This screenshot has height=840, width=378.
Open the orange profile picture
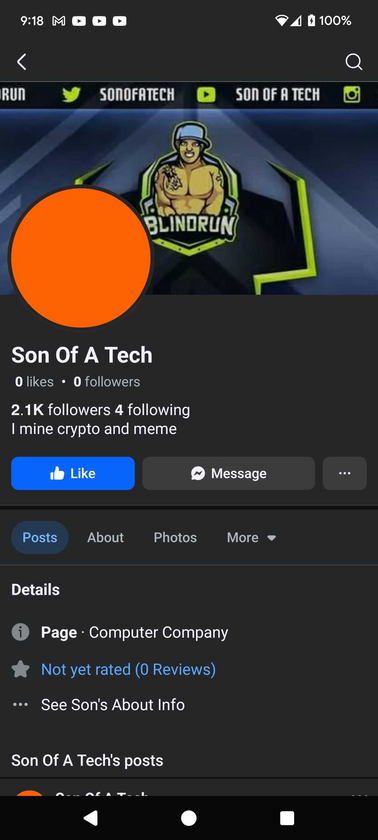81,257
